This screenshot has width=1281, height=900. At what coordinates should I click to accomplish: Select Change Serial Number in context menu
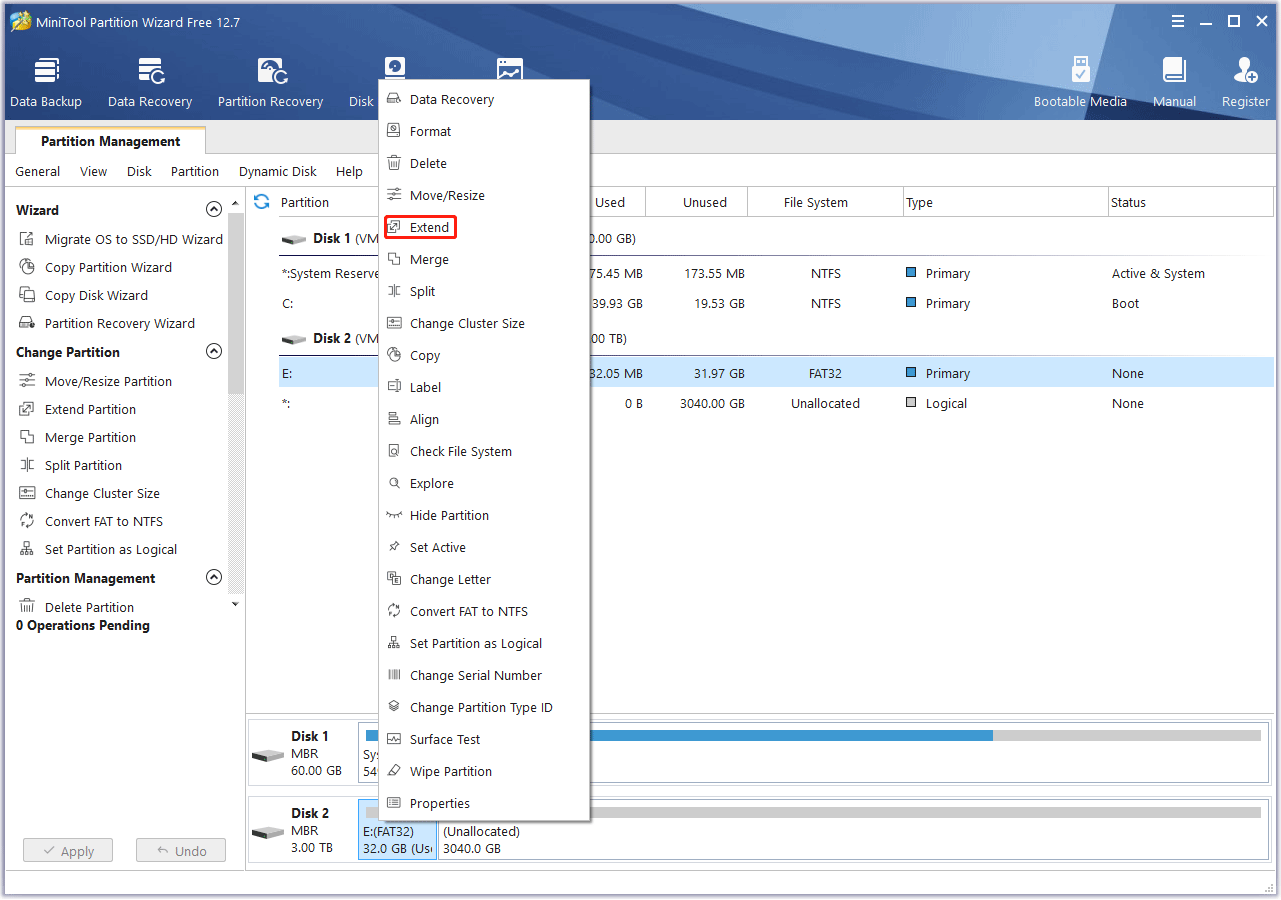[484, 675]
